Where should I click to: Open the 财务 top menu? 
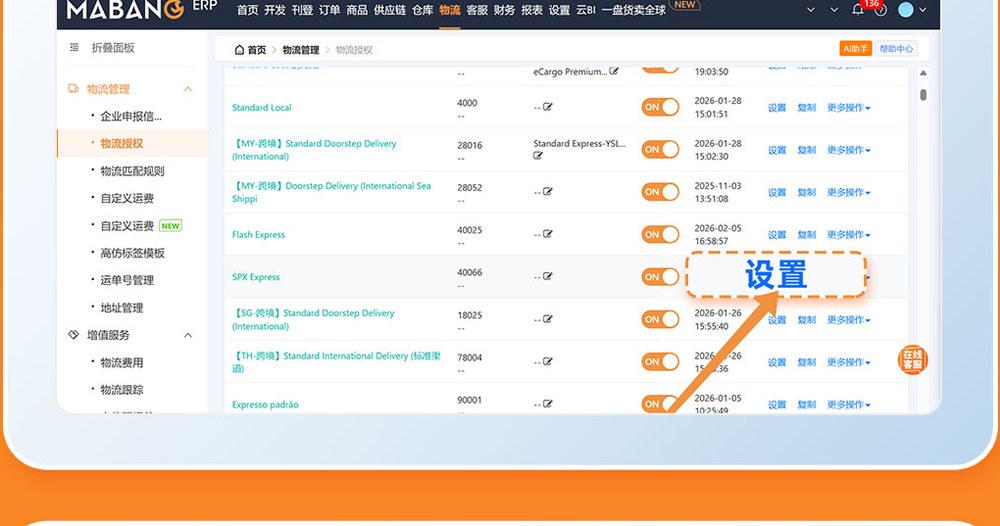click(x=504, y=10)
